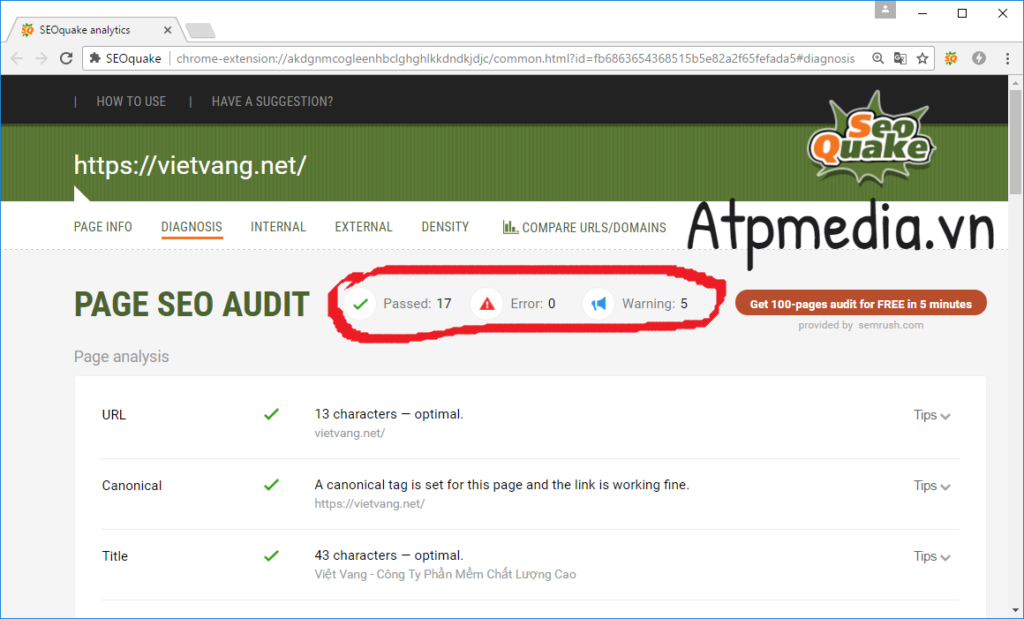1024x619 pixels.
Task: Click the Title row green checkmark
Action: pyautogui.click(x=271, y=556)
